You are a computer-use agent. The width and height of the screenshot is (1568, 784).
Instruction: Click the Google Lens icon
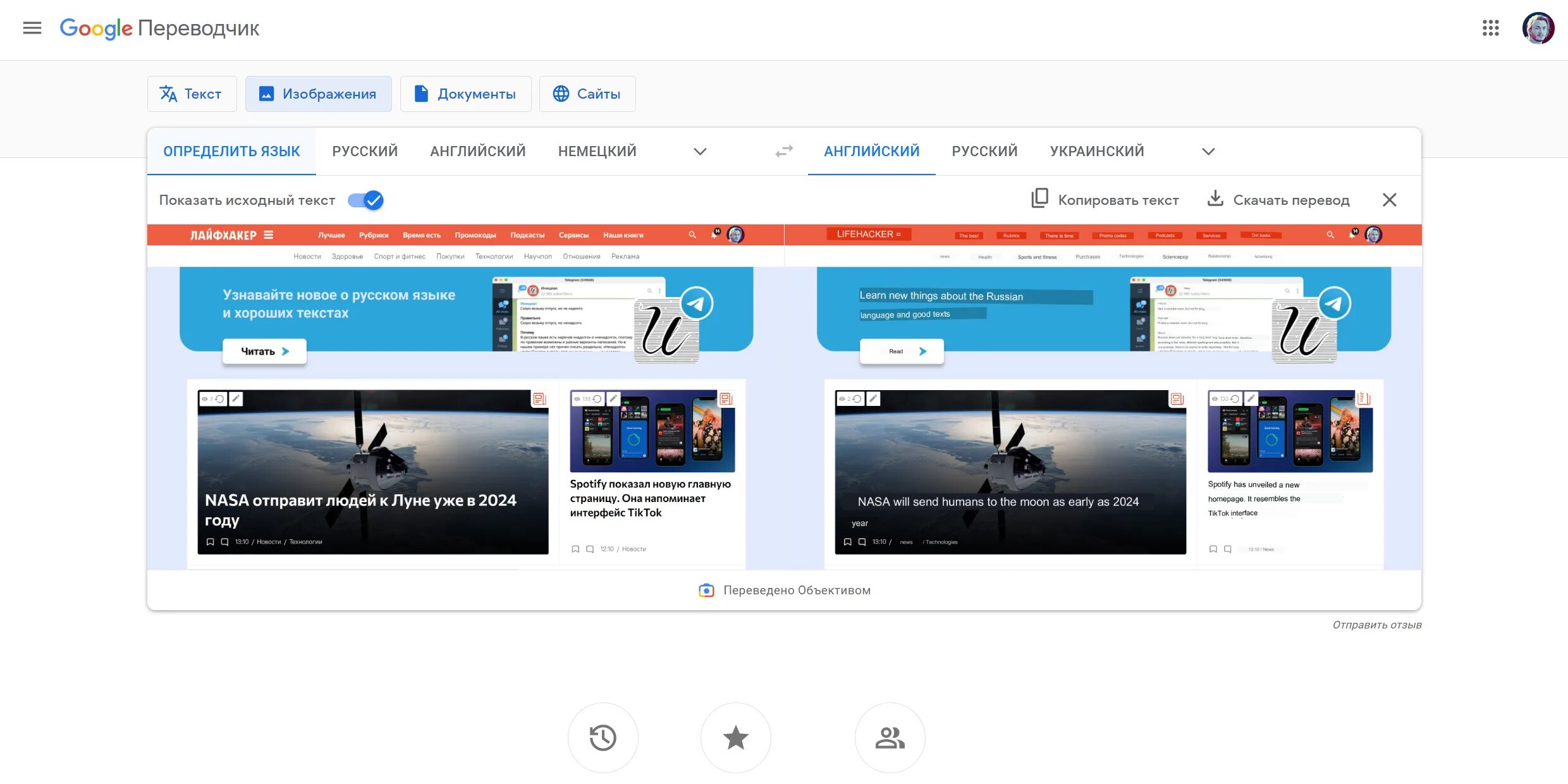click(706, 591)
